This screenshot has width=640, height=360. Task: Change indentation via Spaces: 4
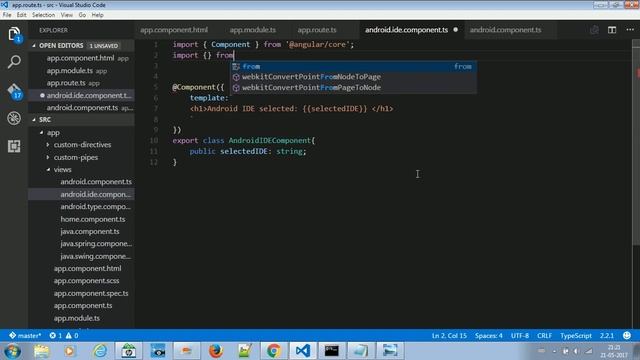tap(489, 336)
